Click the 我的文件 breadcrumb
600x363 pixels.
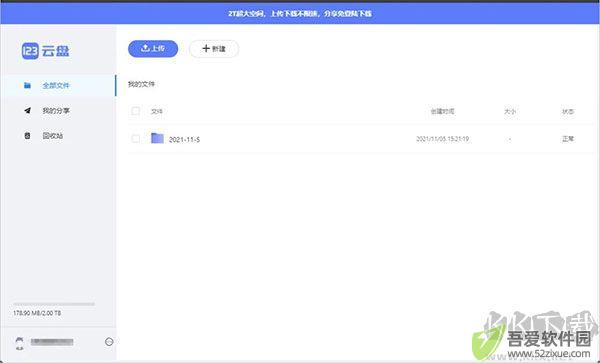click(x=141, y=84)
